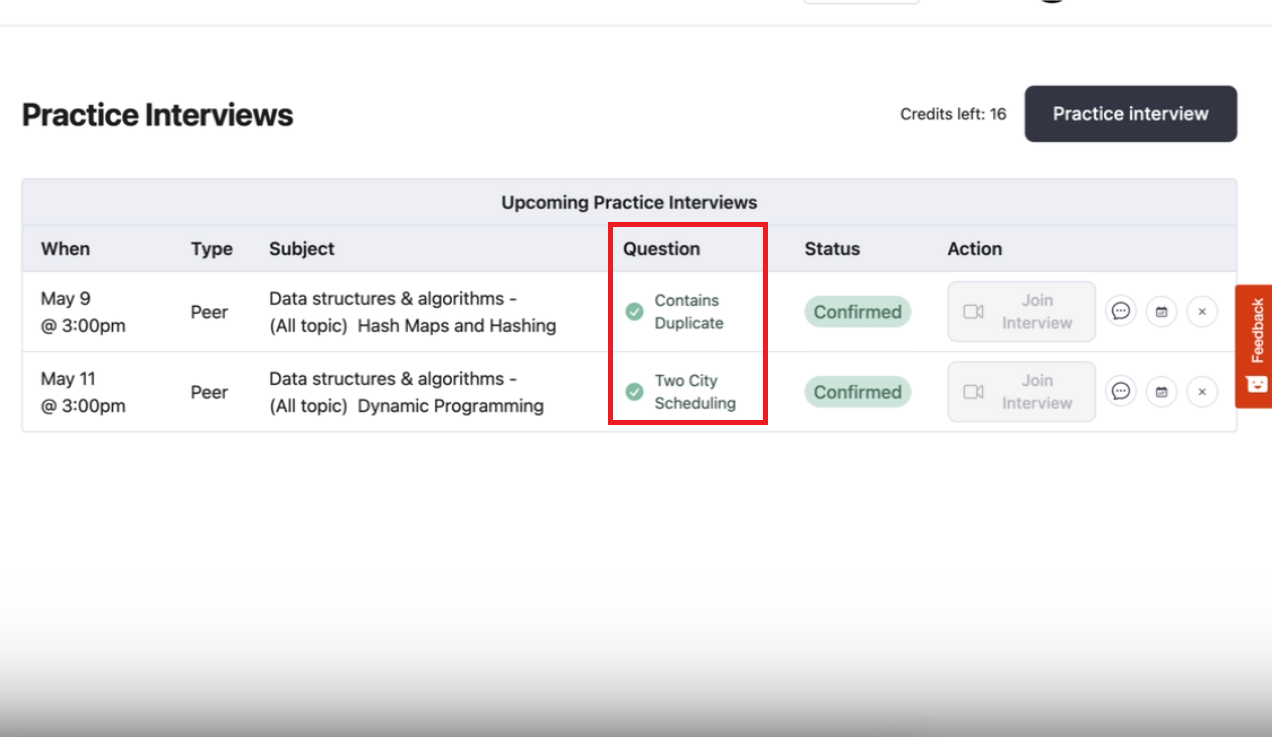
Task: Start a new Practice interview
Action: (x=1130, y=114)
